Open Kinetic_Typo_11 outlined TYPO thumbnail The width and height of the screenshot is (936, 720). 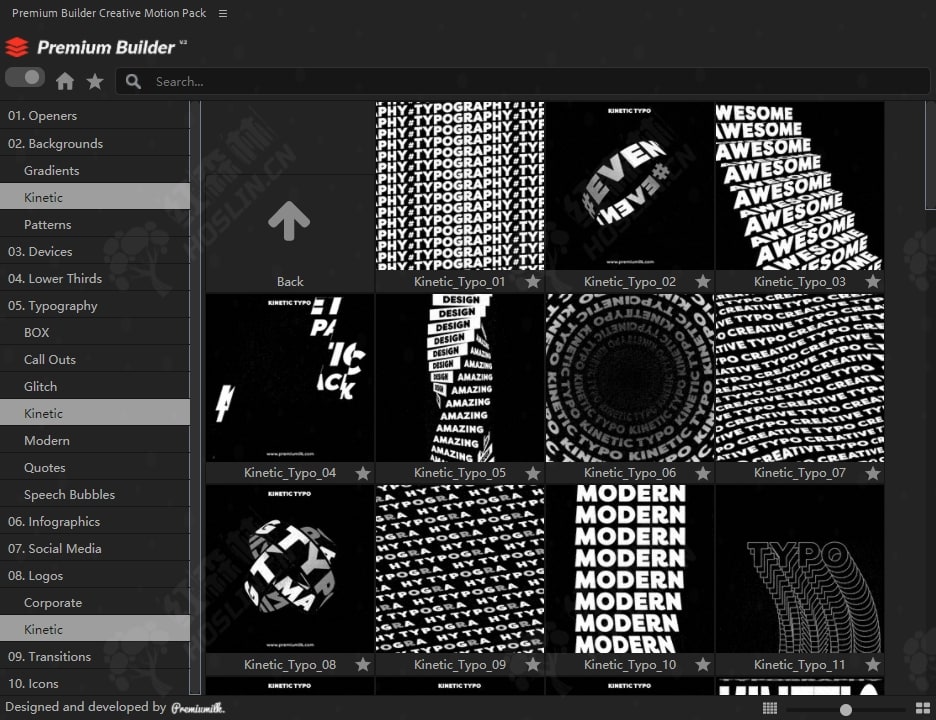[800, 569]
